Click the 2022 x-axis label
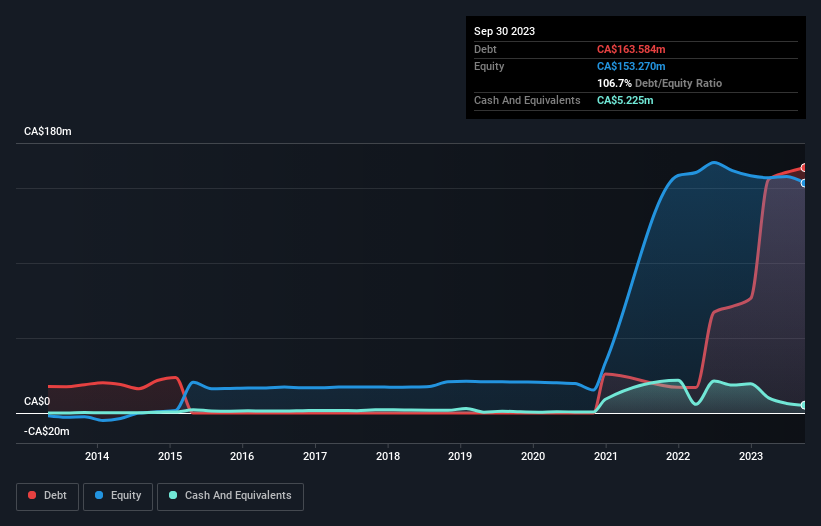Screen dimensions: 821x526 point(678,456)
